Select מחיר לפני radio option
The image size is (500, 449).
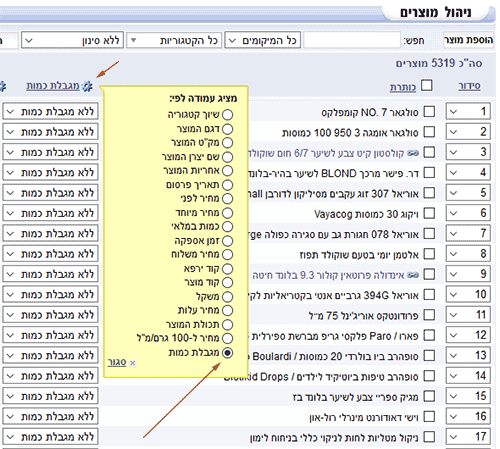click(x=227, y=199)
